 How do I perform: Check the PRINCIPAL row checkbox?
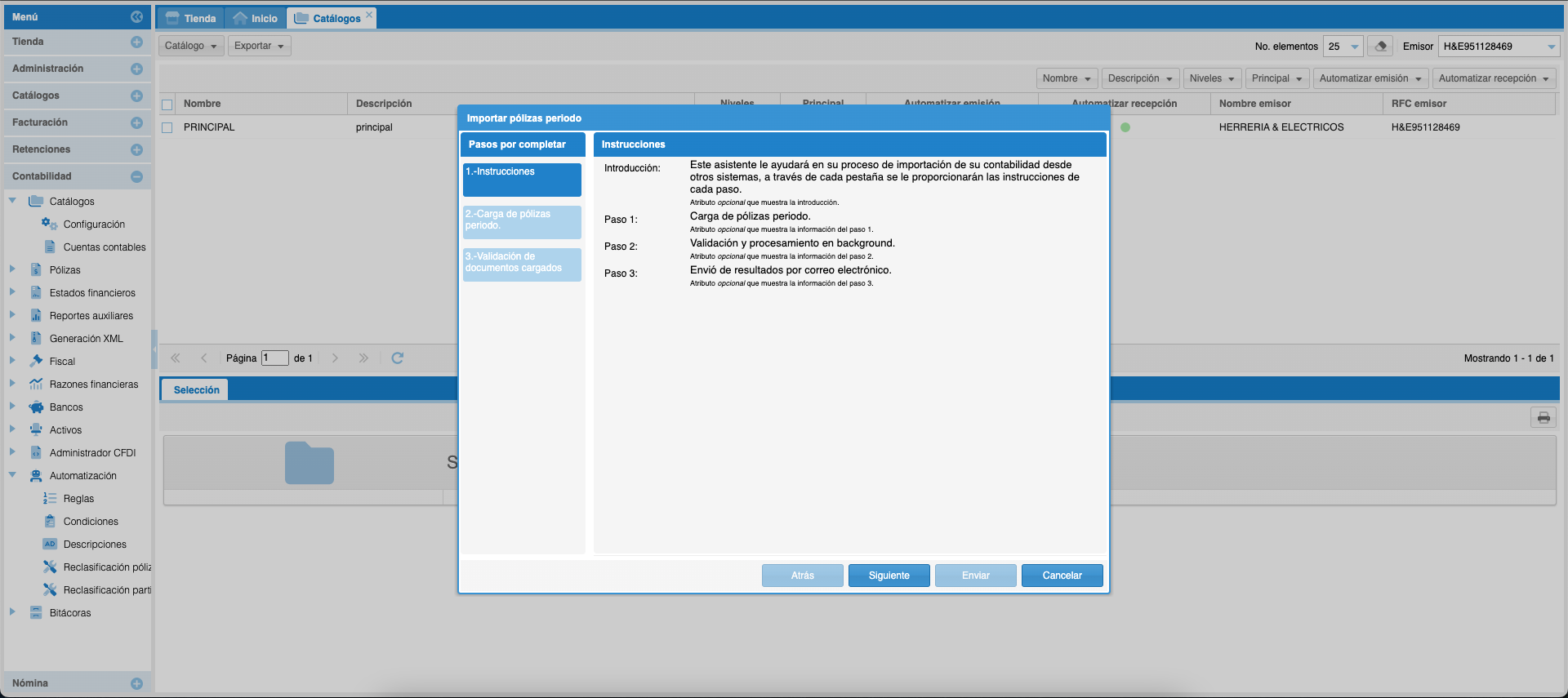coord(167,128)
